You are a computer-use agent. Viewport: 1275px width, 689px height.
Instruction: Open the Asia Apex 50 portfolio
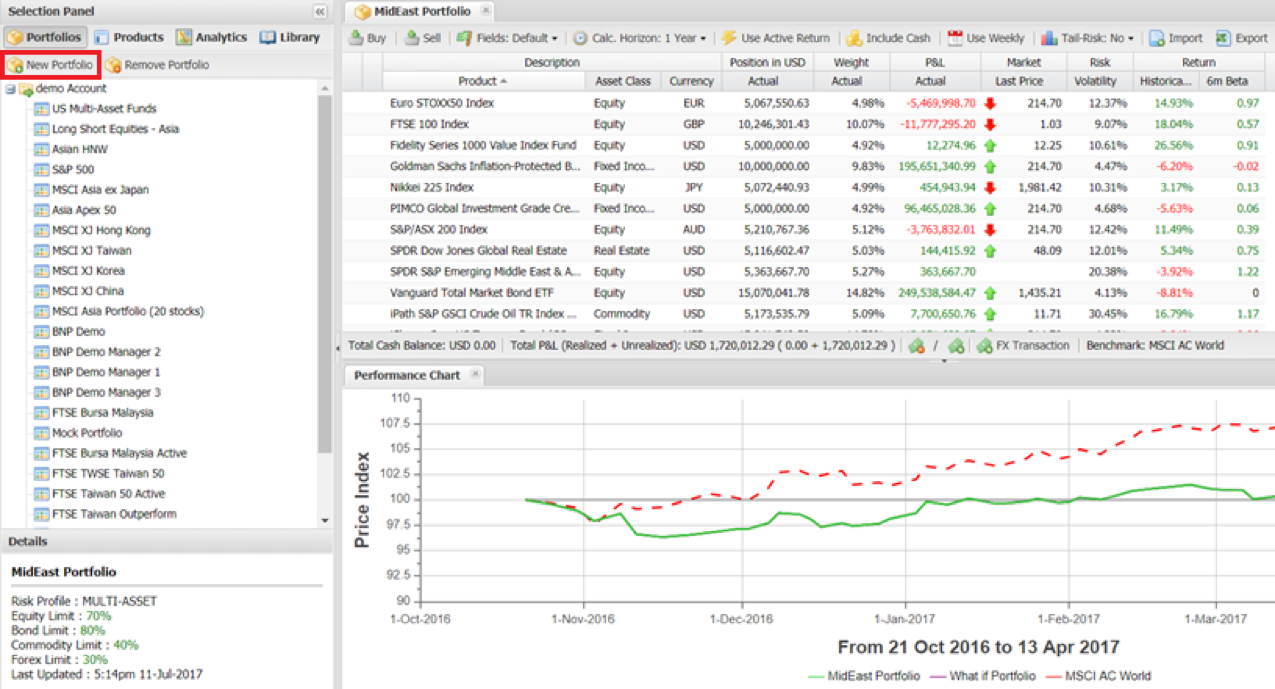tap(83, 210)
